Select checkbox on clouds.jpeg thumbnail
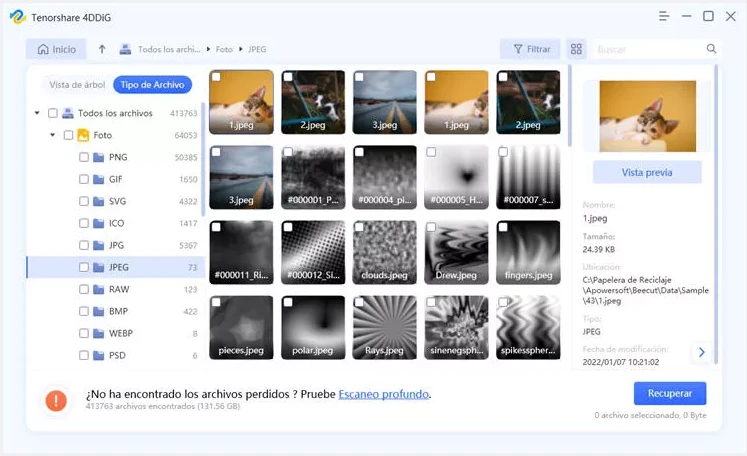 coord(359,227)
